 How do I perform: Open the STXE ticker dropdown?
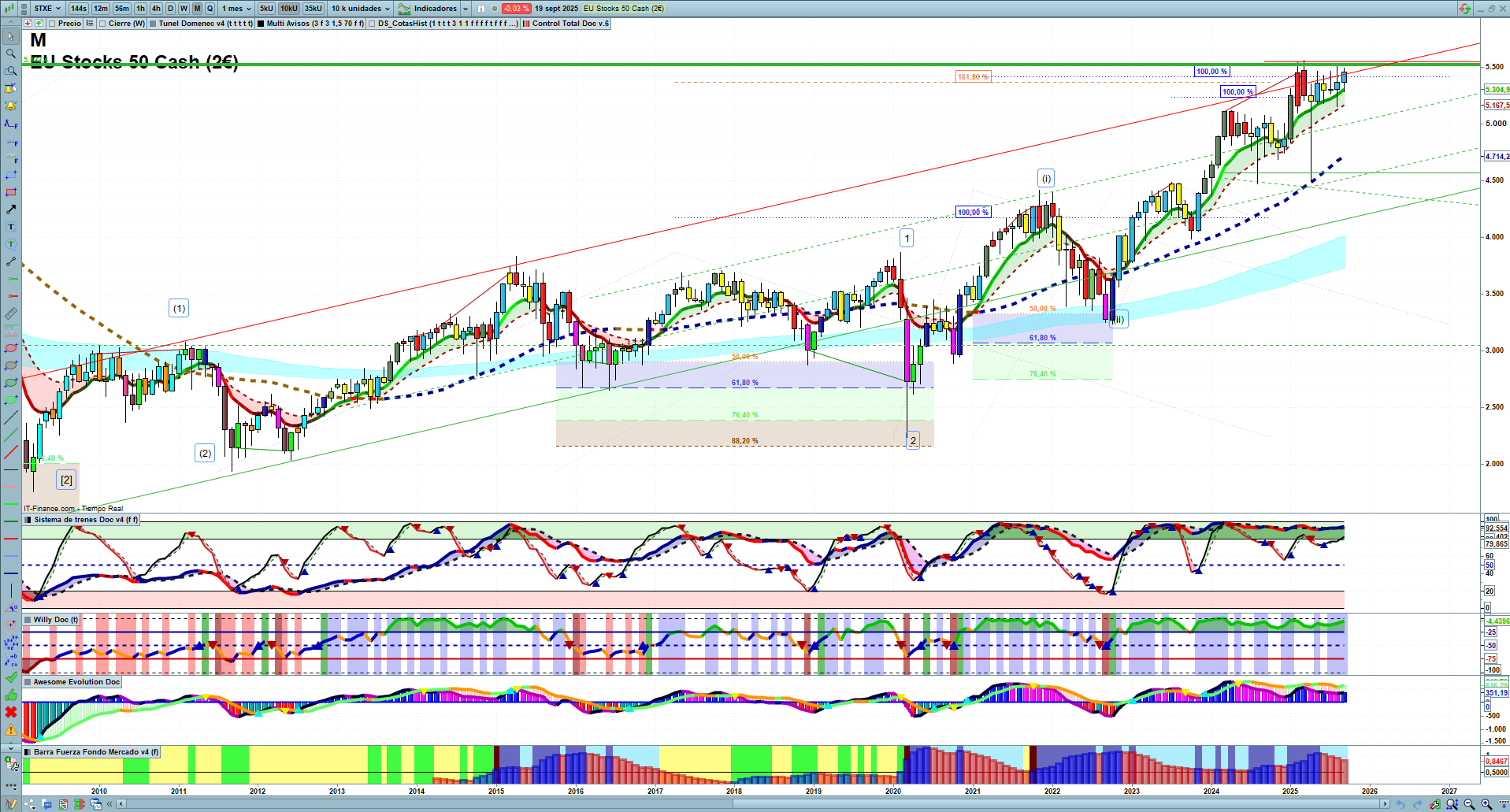pos(47,9)
